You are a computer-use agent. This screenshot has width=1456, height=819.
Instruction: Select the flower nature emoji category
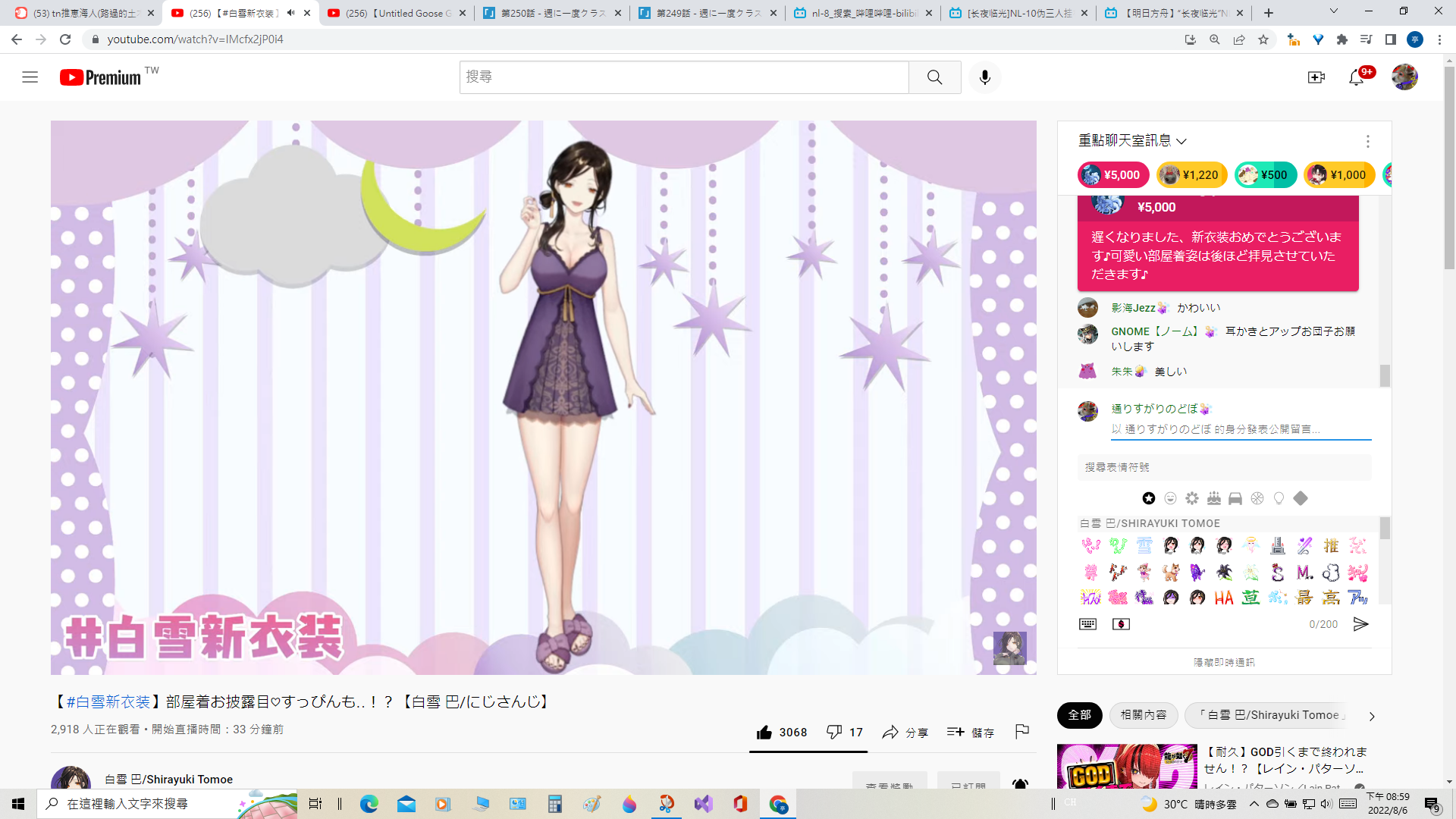[x=1192, y=498]
